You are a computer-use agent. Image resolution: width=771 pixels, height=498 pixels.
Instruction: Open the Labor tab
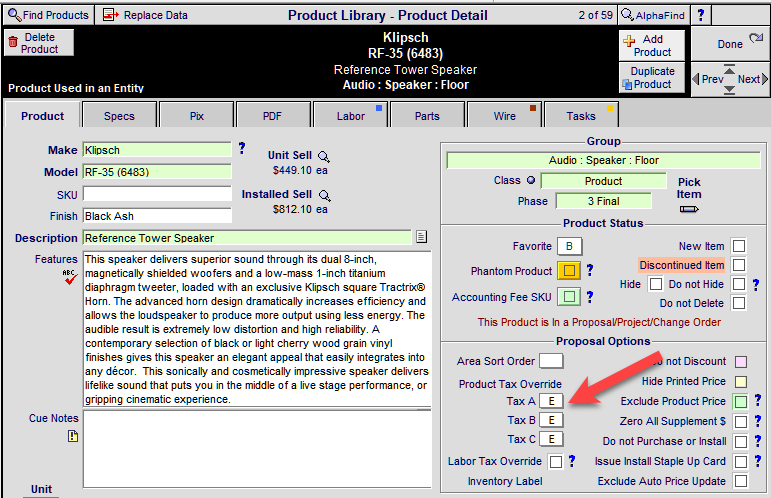pyautogui.click(x=351, y=116)
